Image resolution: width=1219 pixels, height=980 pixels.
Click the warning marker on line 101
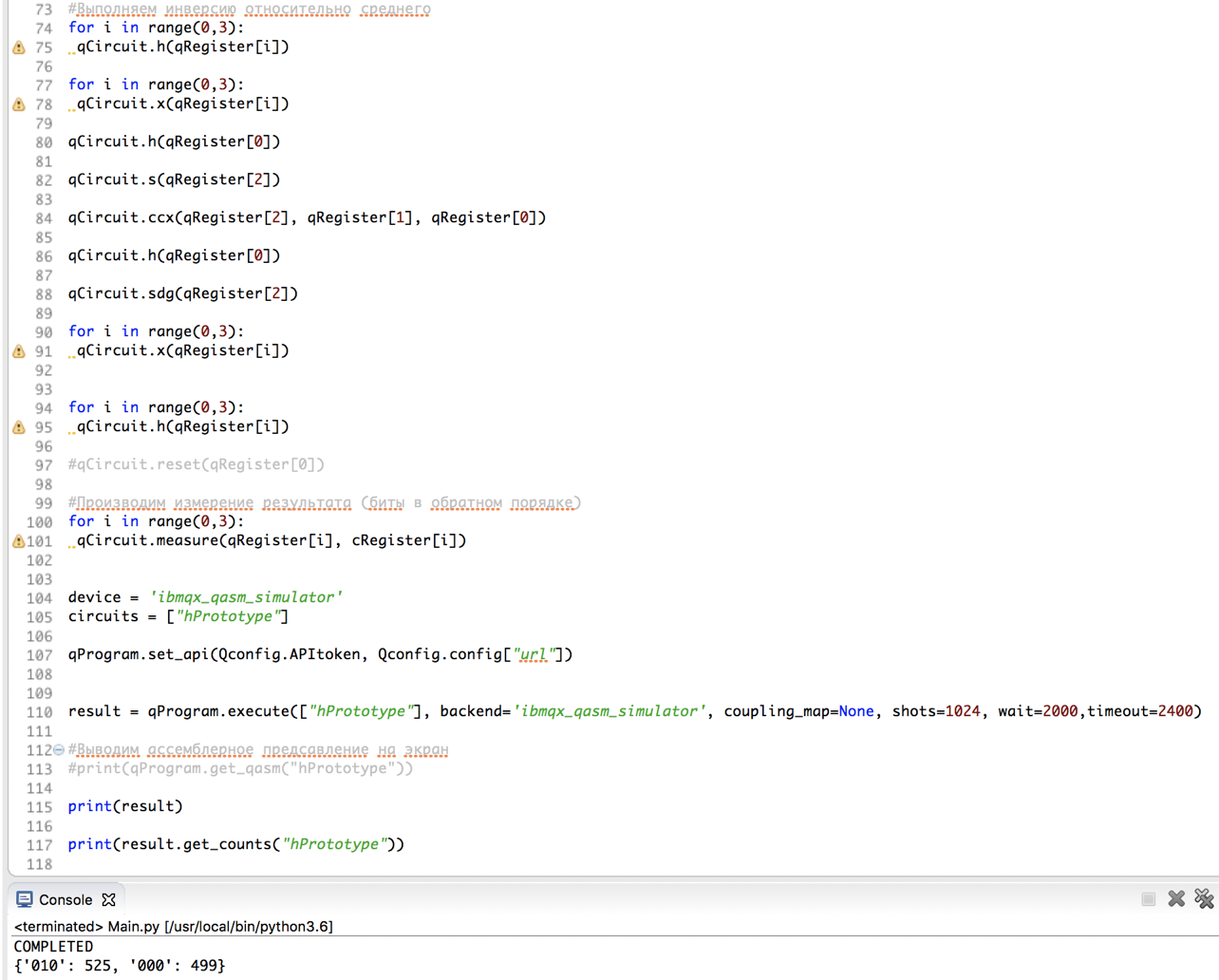(19, 540)
